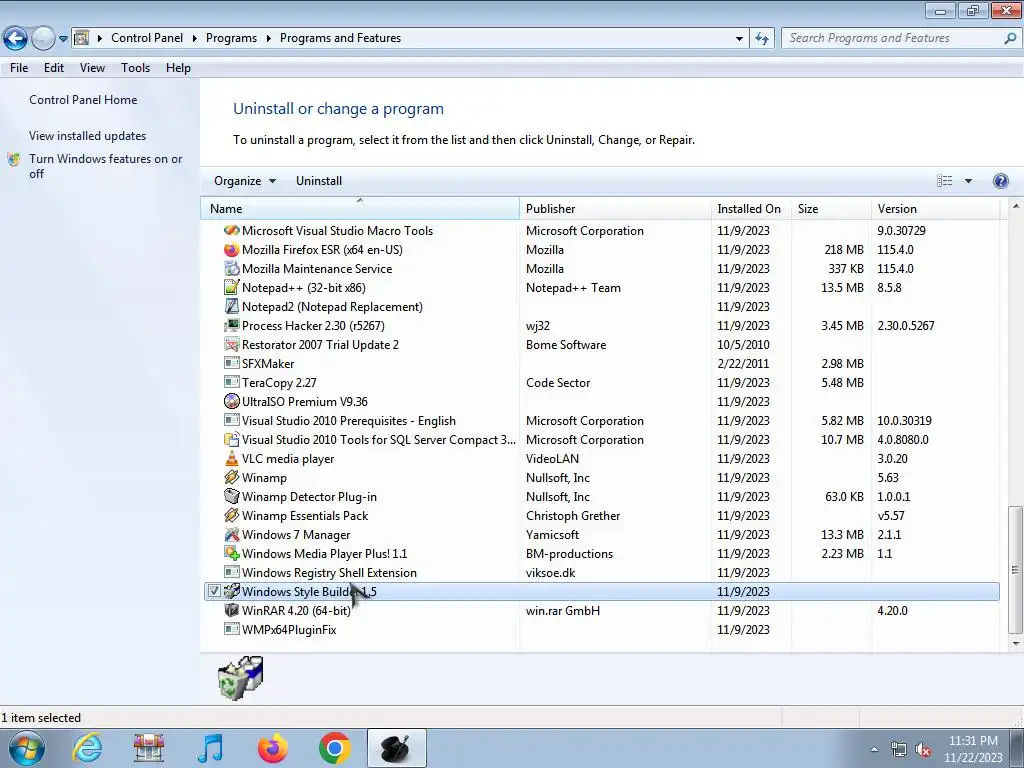This screenshot has height=768, width=1024.
Task: Click the scrollbar up arrow
Action: 1015,206
